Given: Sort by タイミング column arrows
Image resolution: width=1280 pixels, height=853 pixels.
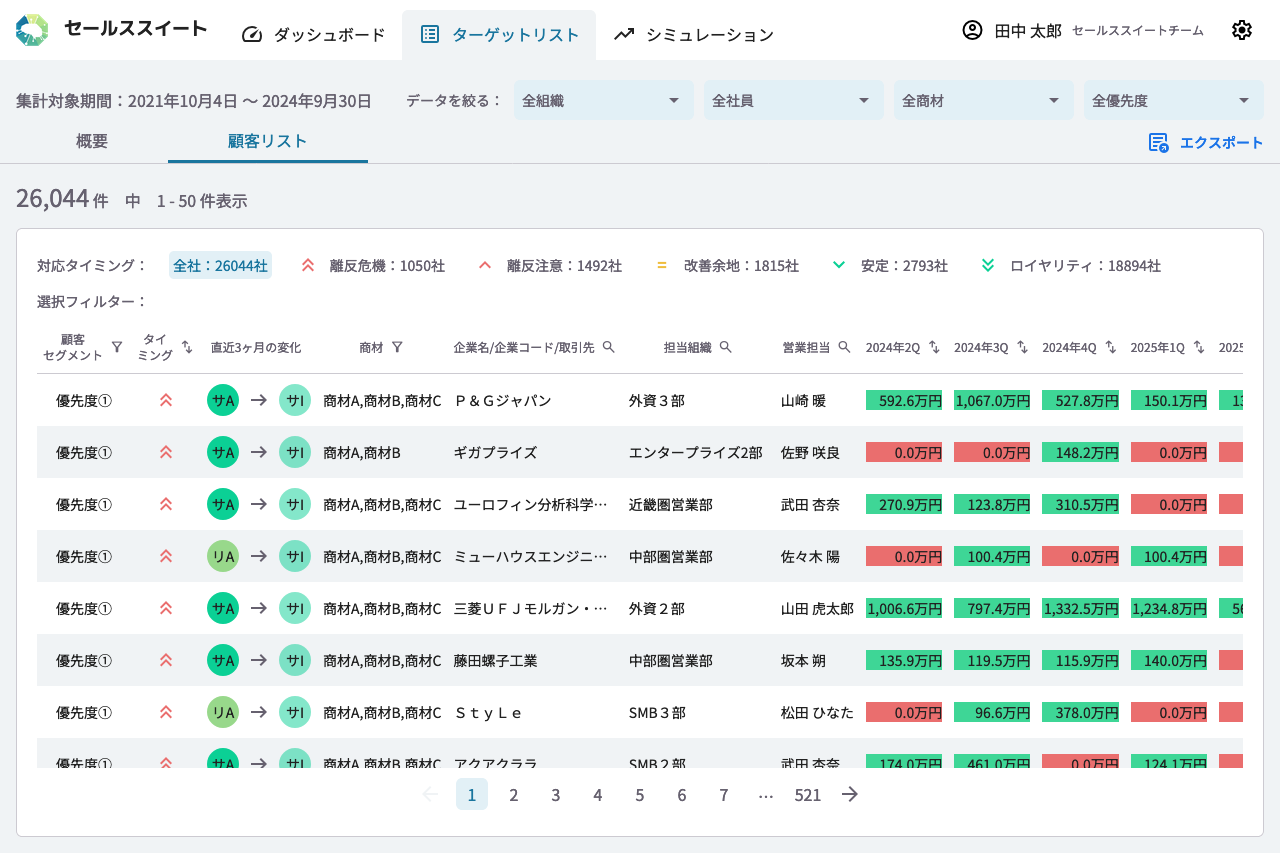Looking at the screenshot, I should [187, 347].
